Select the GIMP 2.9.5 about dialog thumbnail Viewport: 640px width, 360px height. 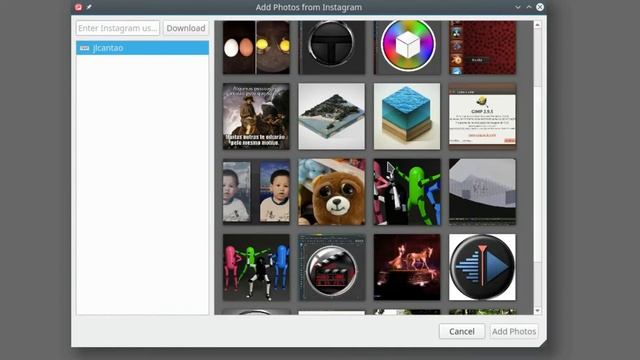[x=482, y=116]
